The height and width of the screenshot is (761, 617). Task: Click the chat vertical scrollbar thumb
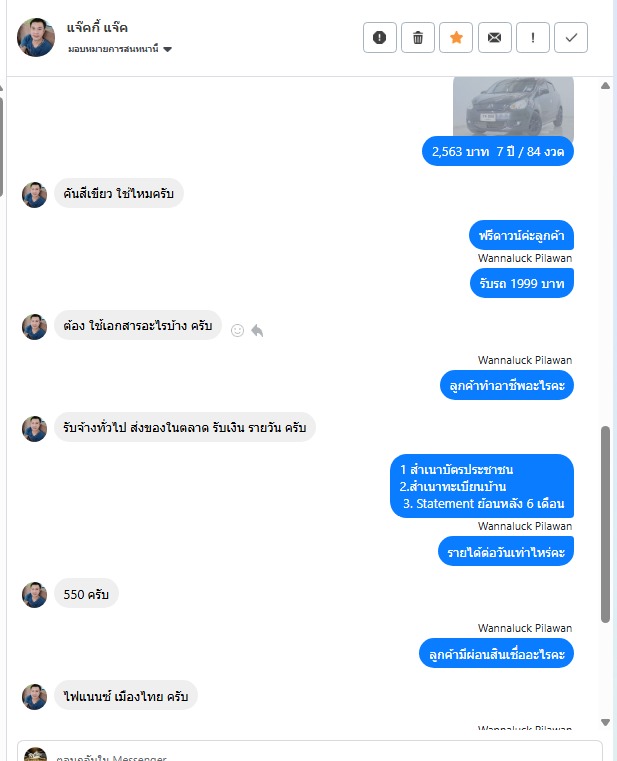(605, 524)
